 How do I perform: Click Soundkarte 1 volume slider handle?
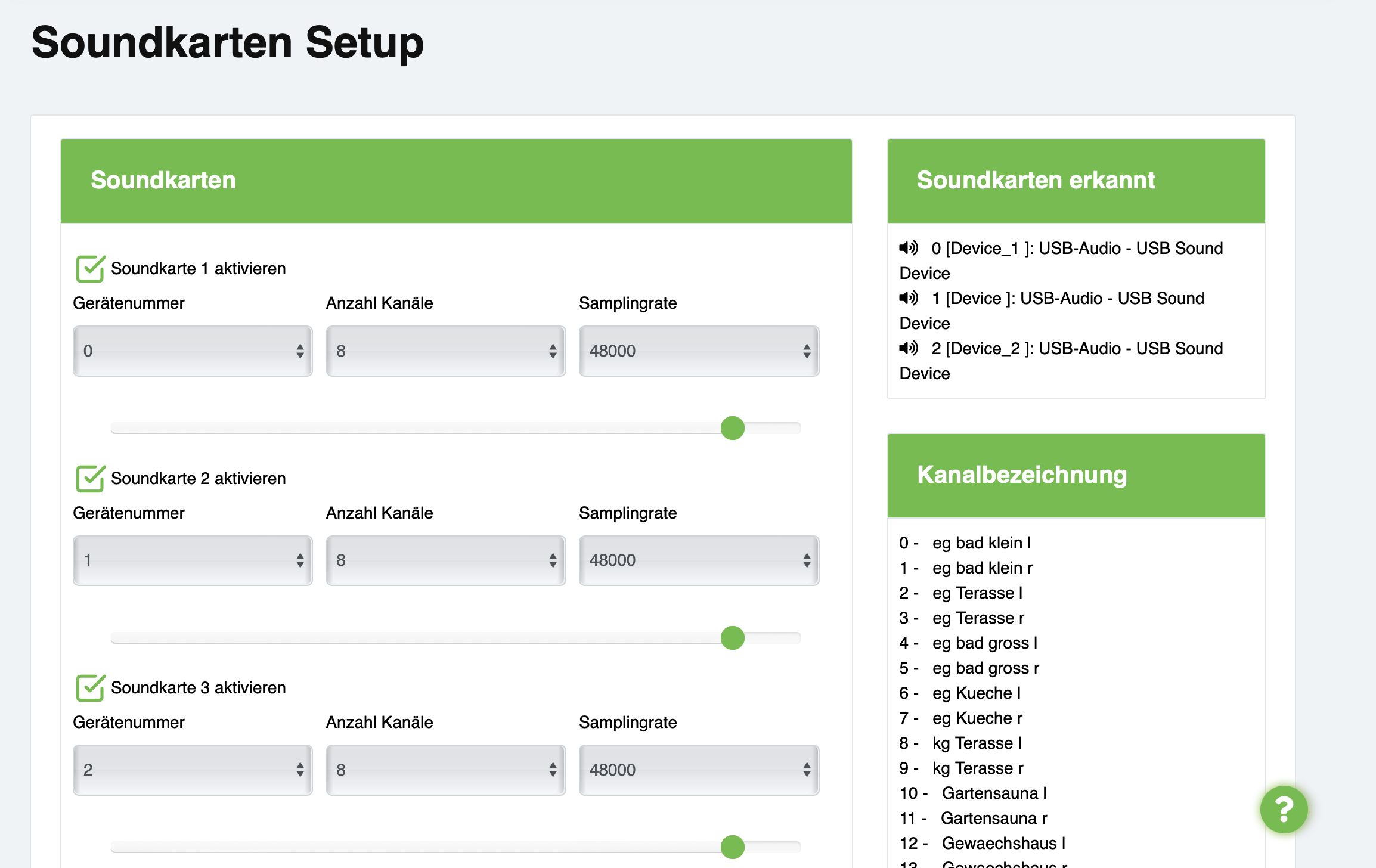click(732, 428)
